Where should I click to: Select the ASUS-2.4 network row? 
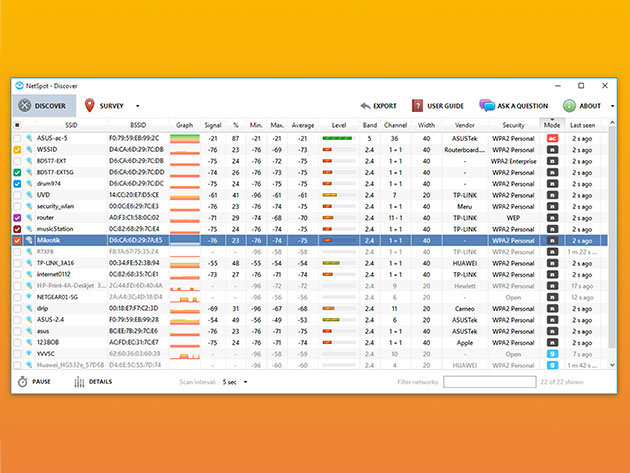click(x=309, y=320)
